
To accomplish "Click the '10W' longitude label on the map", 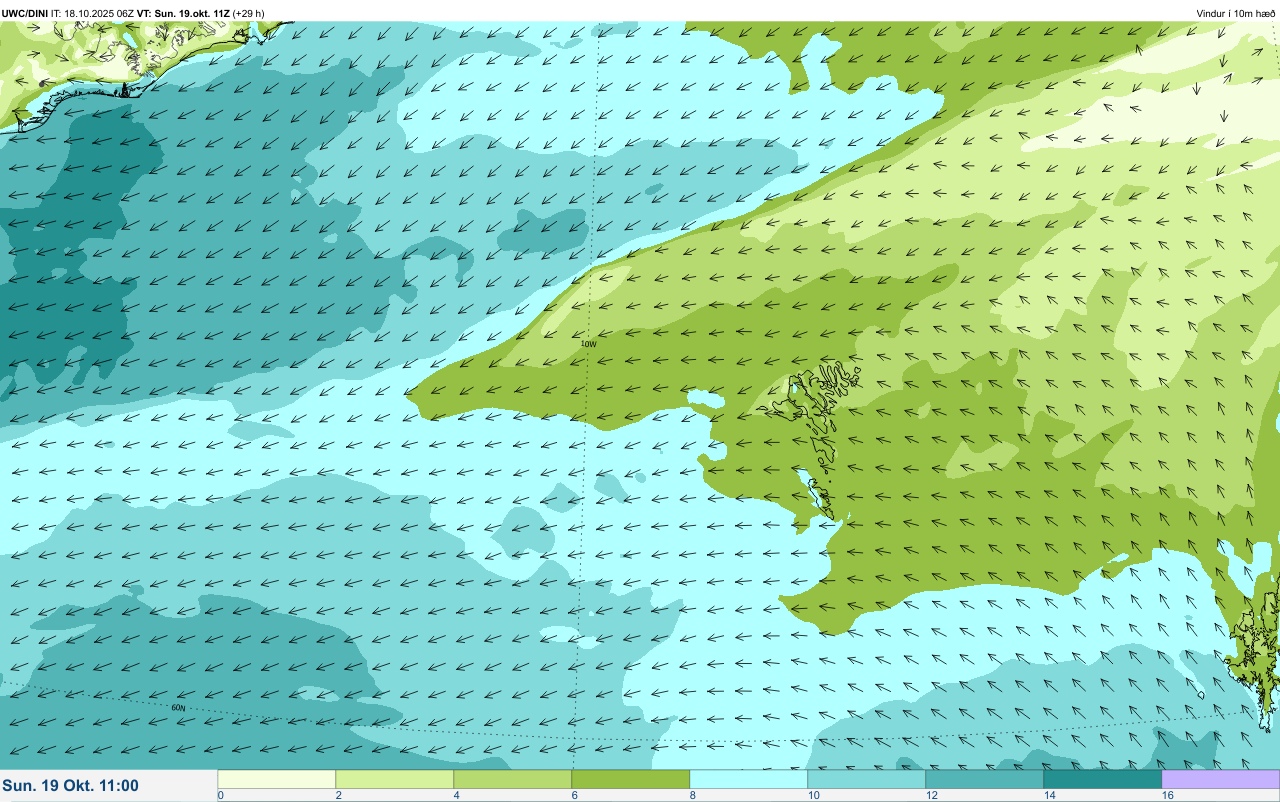I will 589,344.
